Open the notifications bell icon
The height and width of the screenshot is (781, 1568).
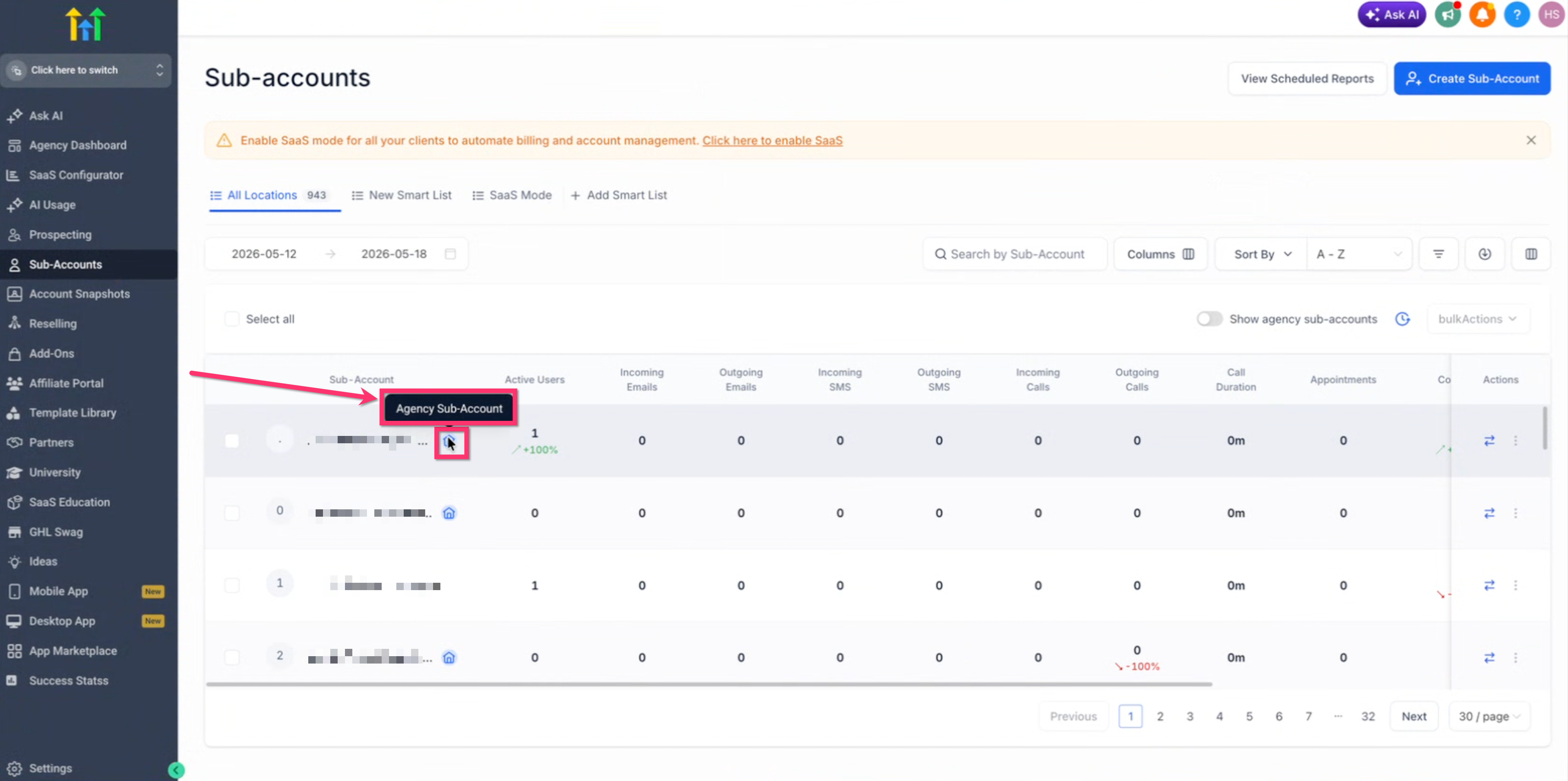tap(1482, 15)
